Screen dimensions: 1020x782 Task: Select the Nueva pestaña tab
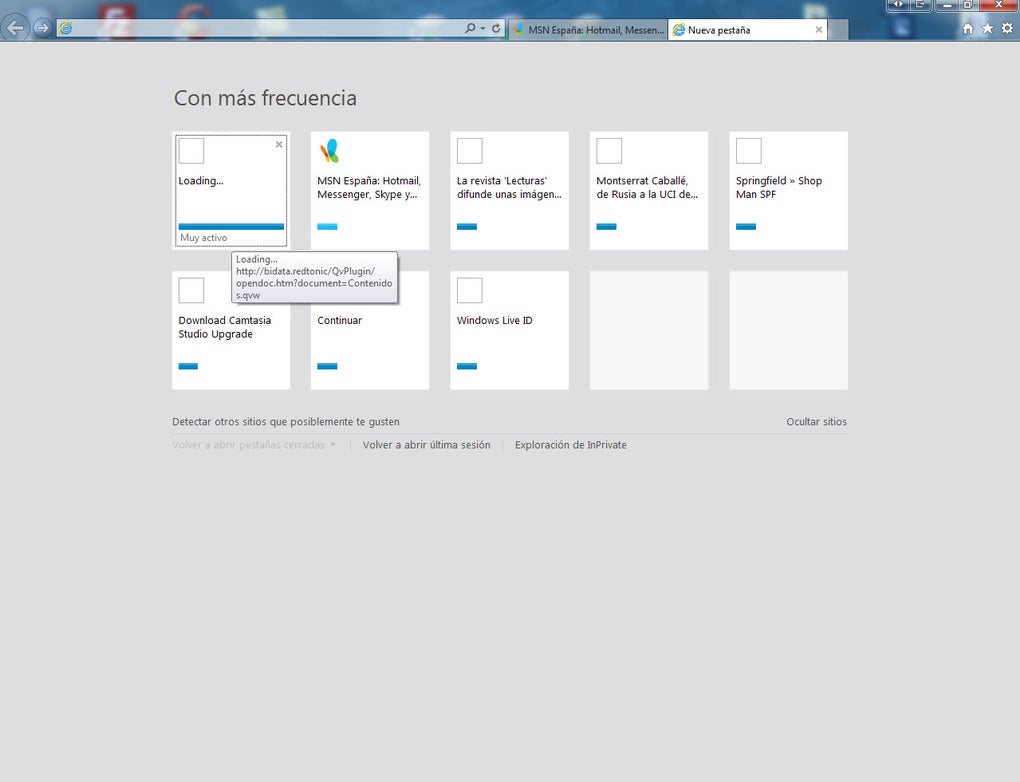747,29
